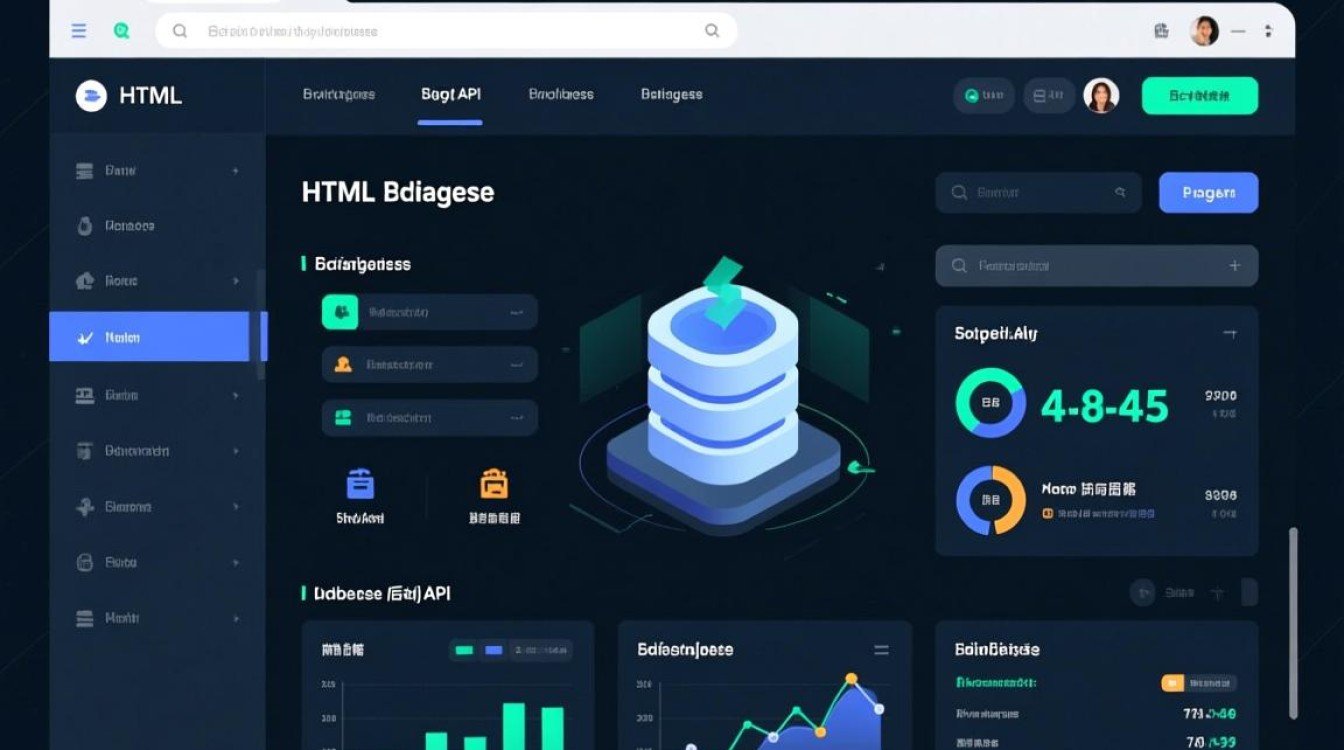Viewport: 1344px width, 750px height.
Task: Click the white circular HTML logo icon
Action: pyautogui.click(x=91, y=96)
